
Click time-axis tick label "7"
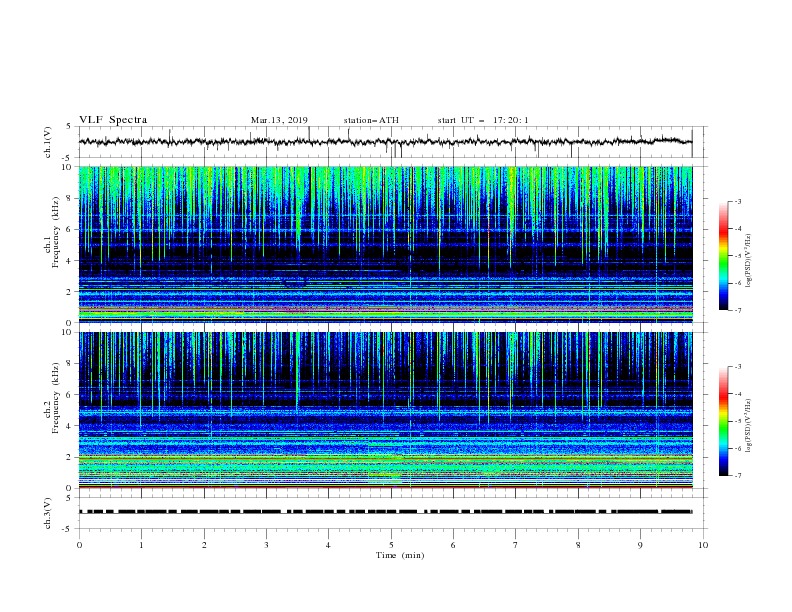516,545
